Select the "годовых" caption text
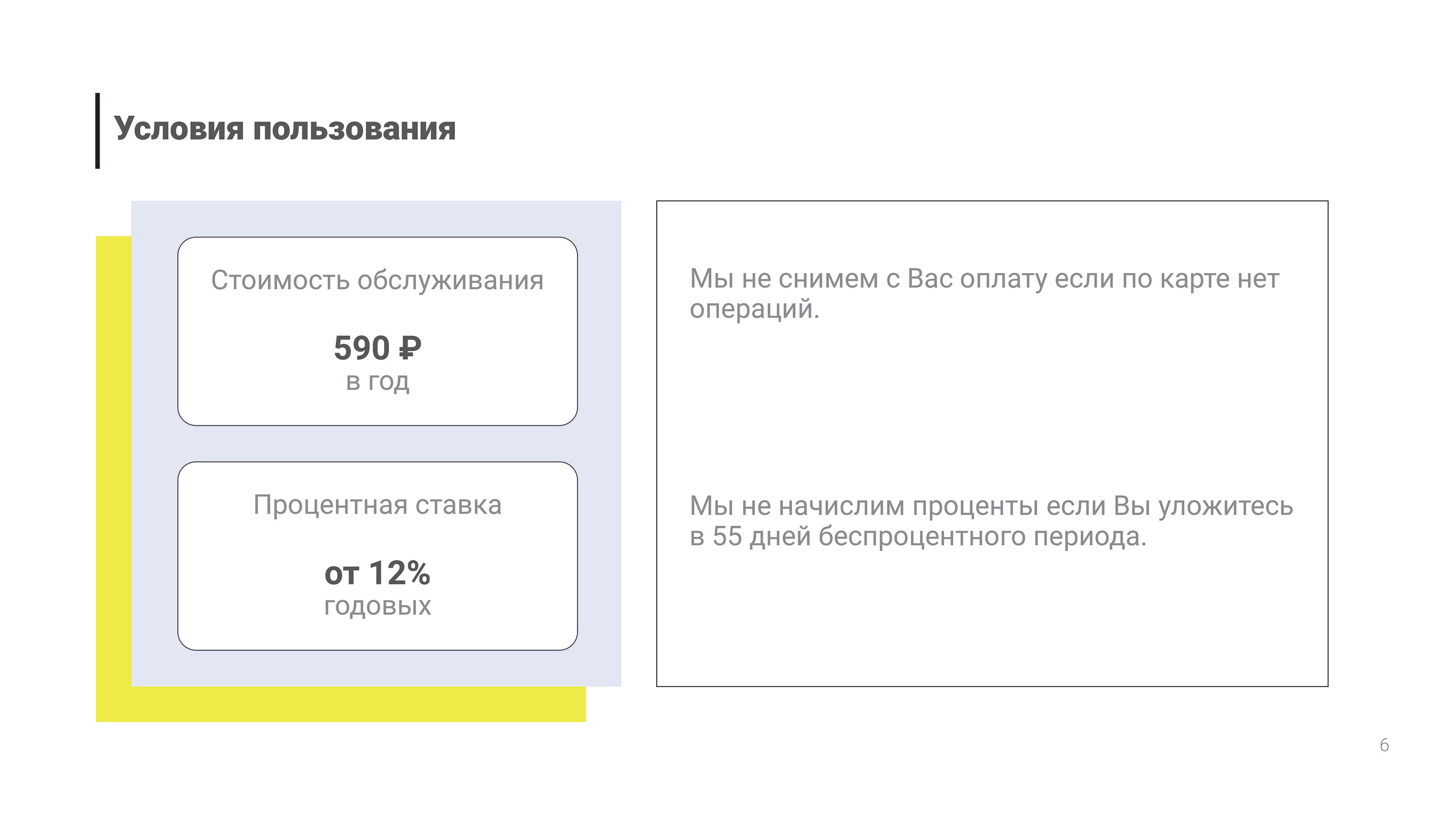Image resolution: width=1456 pixels, height=819 pixels. [377, 607]
